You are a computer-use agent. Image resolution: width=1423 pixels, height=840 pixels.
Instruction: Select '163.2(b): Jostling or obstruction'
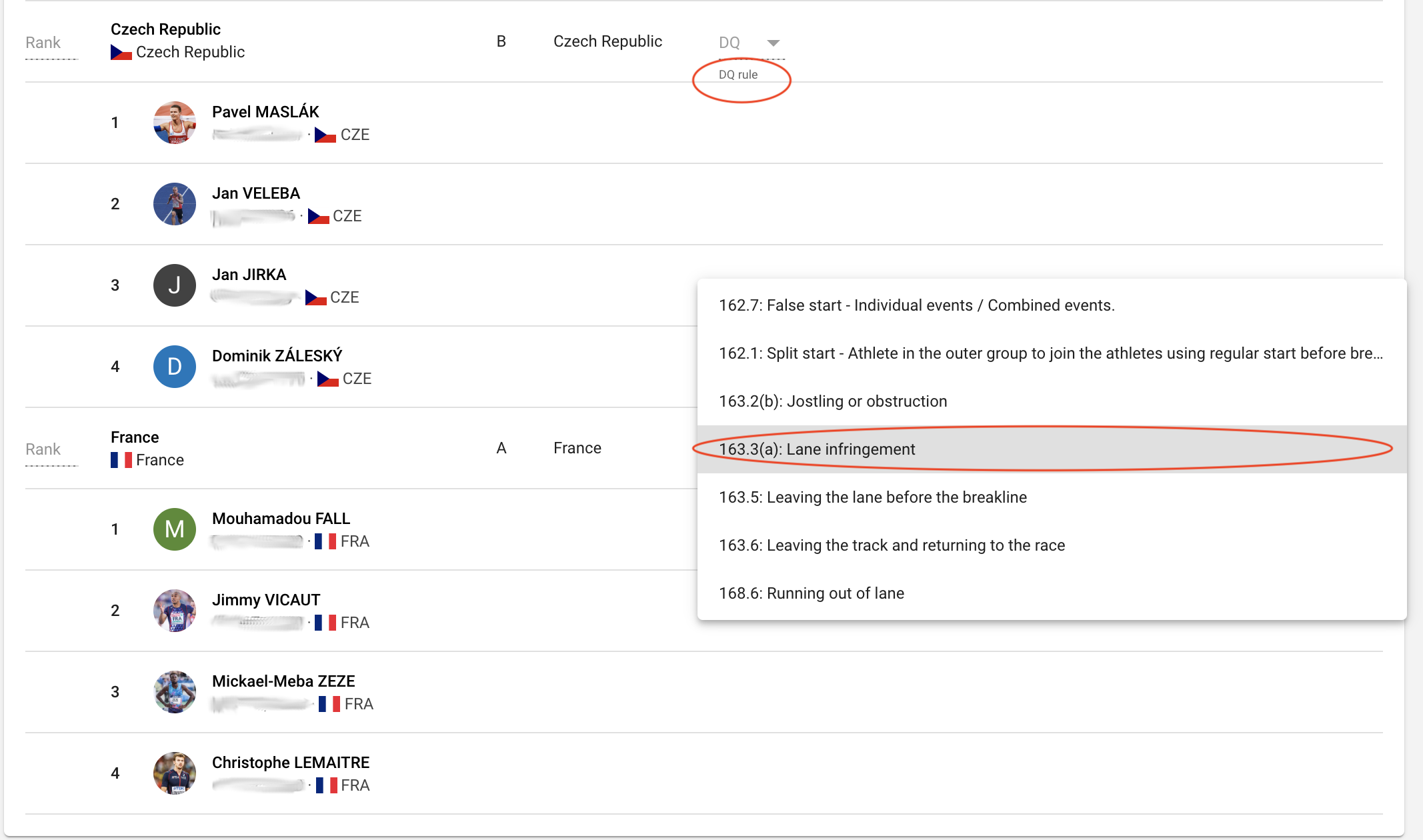coord(833,401)
